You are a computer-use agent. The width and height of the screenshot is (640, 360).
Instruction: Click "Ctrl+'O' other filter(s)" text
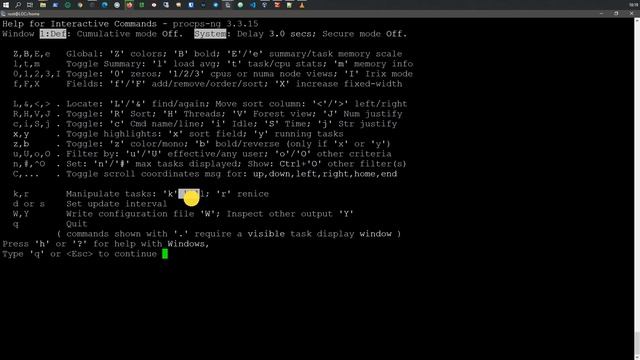(x=343, y=164)
